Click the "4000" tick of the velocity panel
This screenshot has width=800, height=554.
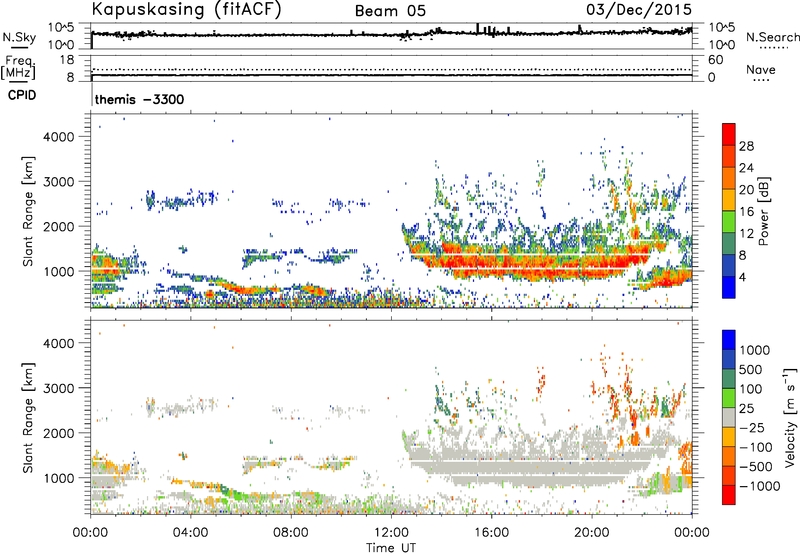[58, 343]
